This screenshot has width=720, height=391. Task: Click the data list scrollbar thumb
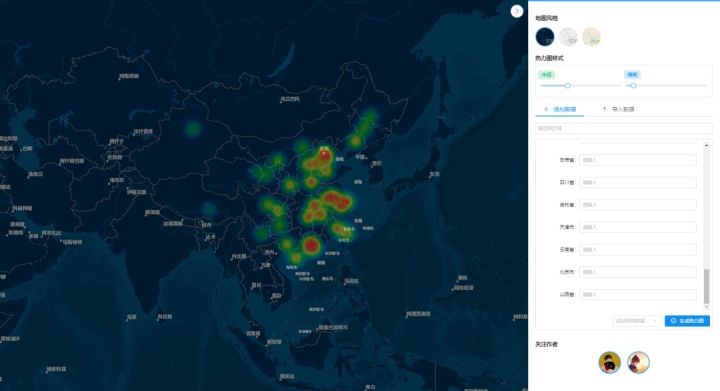point(706,286)
